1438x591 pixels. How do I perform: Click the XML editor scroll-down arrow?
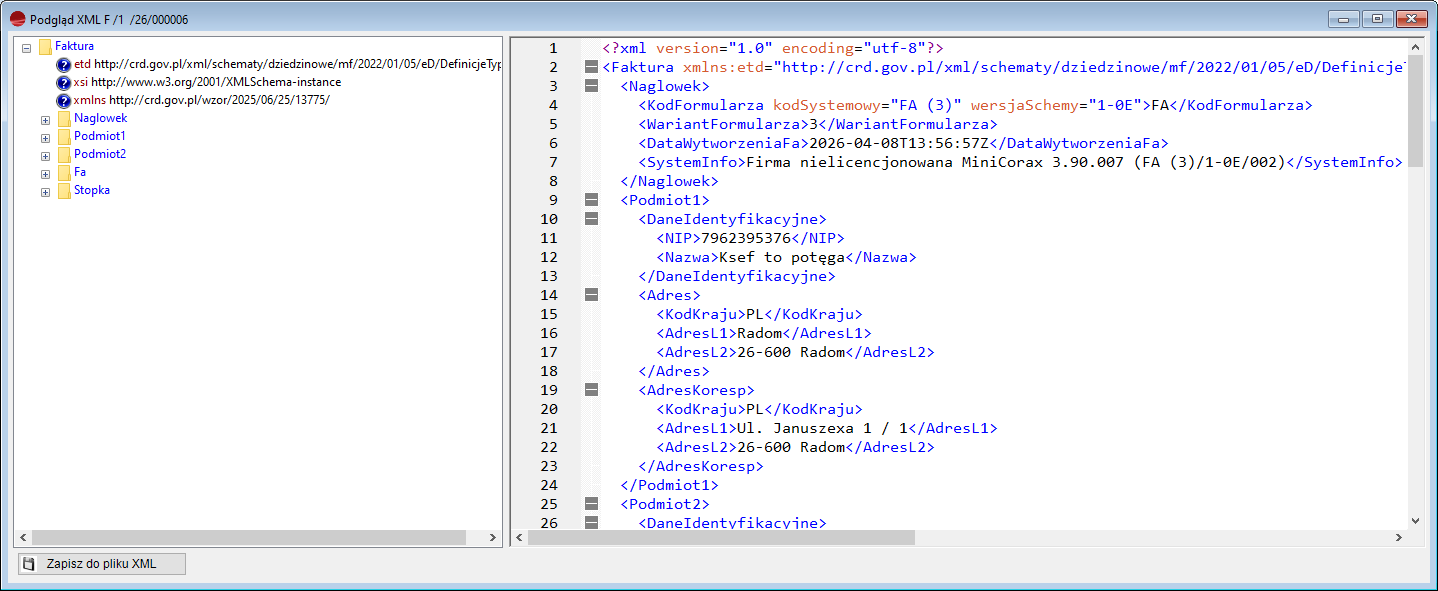click(1414, 520)
